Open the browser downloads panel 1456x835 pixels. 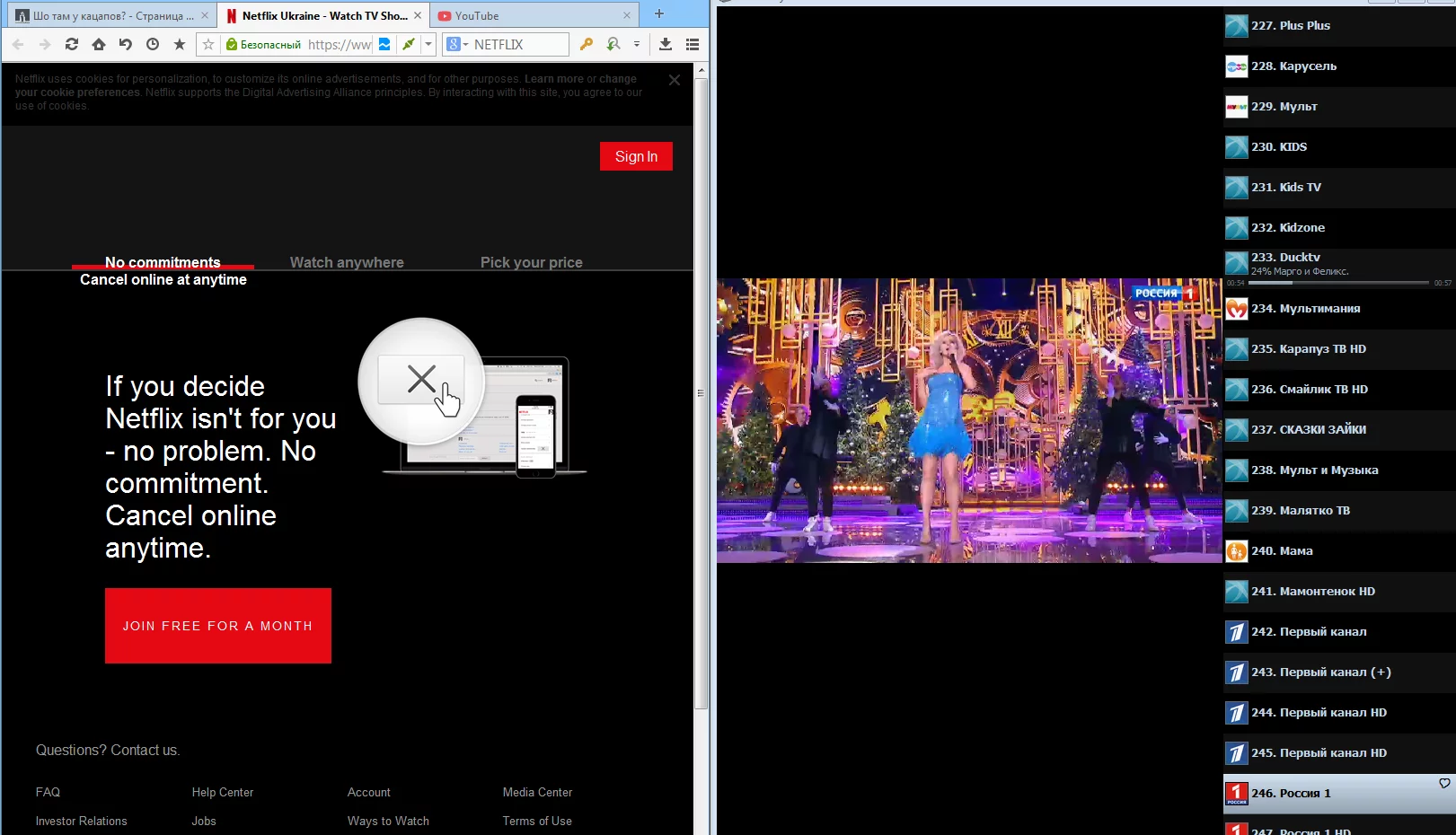[x=666, y=44]
